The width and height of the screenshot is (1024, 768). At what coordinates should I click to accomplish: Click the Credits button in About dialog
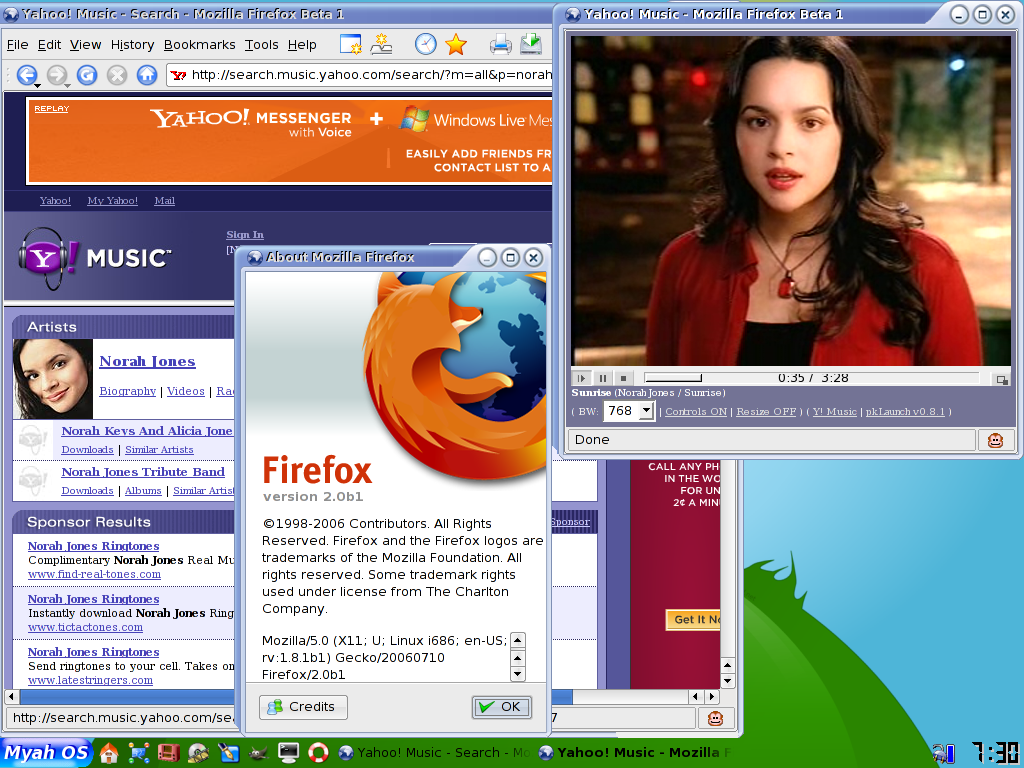click(x=303, y=707)
